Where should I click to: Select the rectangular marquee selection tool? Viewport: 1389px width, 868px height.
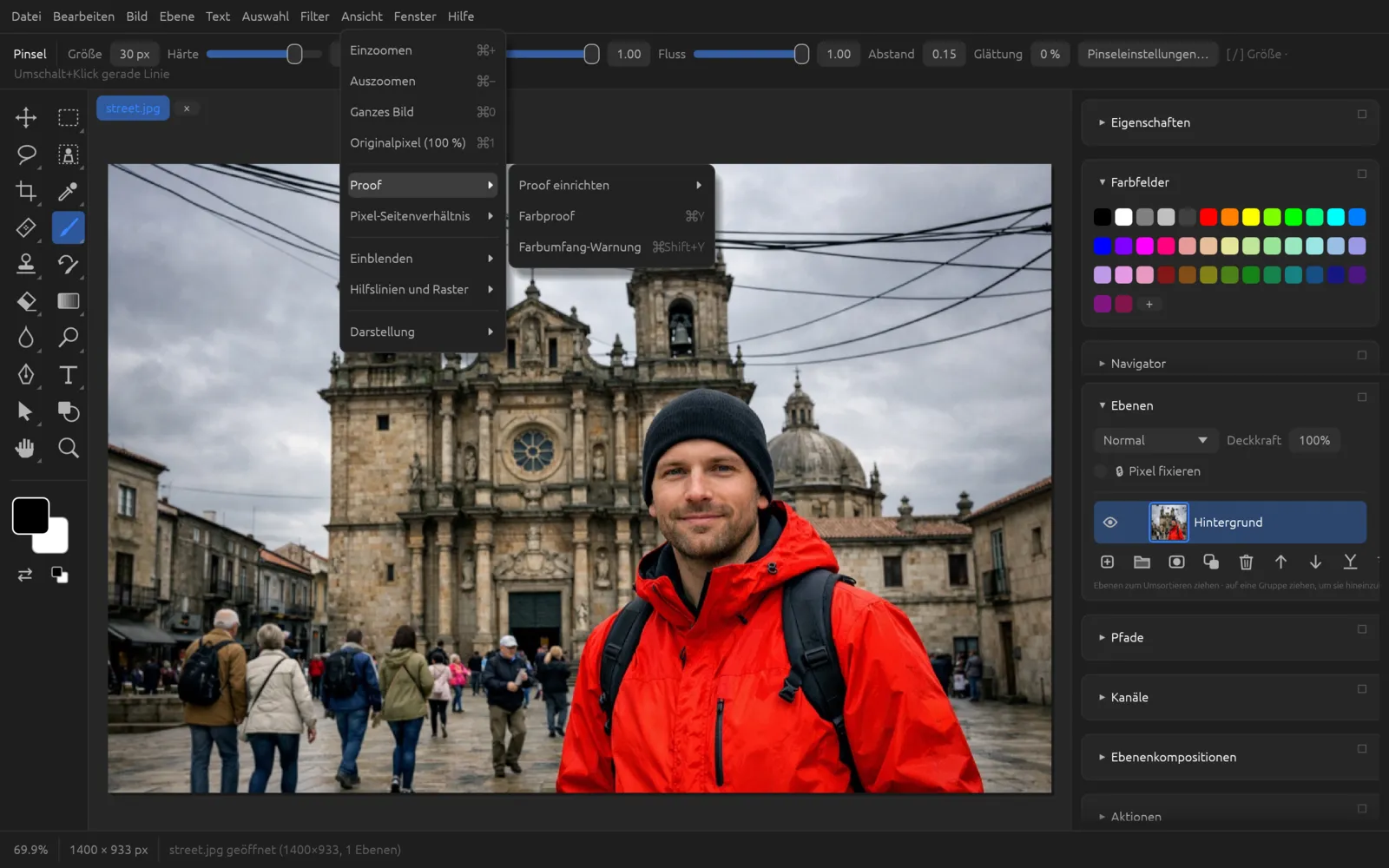tap(68, 117)
